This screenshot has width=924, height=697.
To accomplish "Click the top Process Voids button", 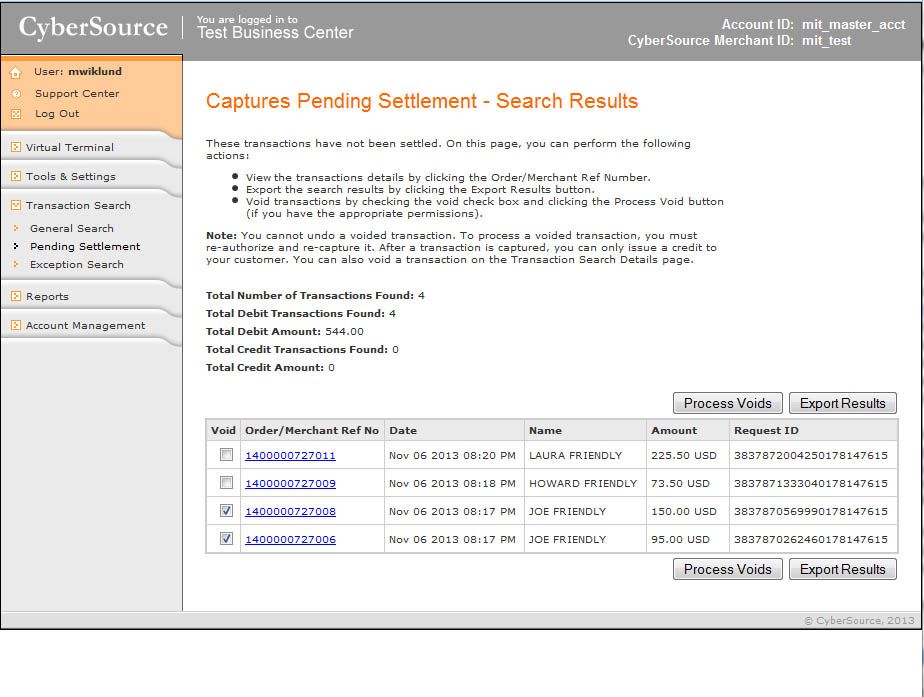I will point(727,403).
